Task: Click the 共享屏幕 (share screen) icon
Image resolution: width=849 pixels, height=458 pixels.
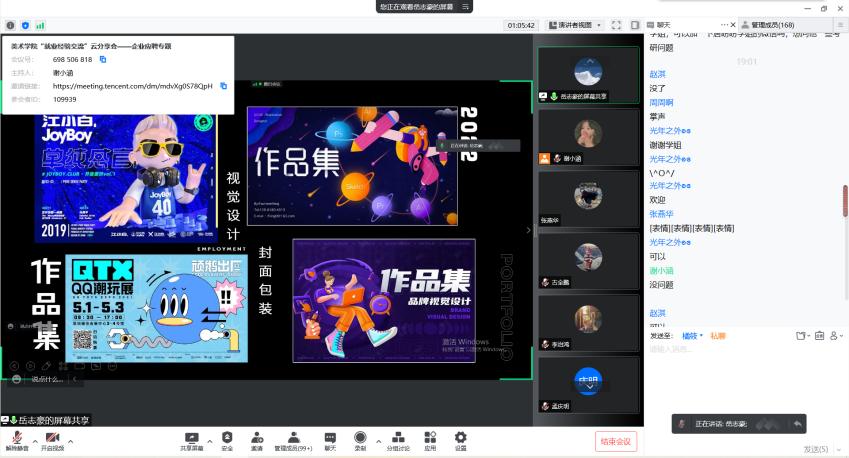Action: [x=194, y=437]
